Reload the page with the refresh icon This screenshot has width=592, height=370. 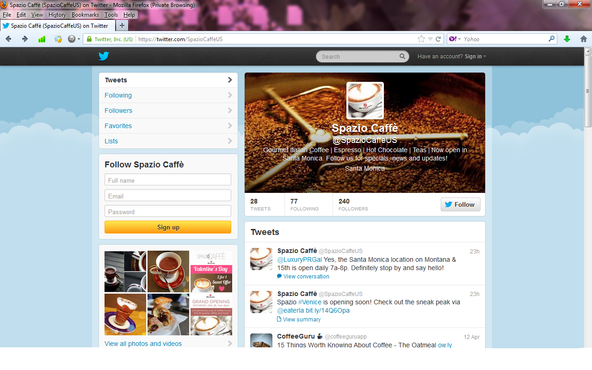(x=438, y=39)
